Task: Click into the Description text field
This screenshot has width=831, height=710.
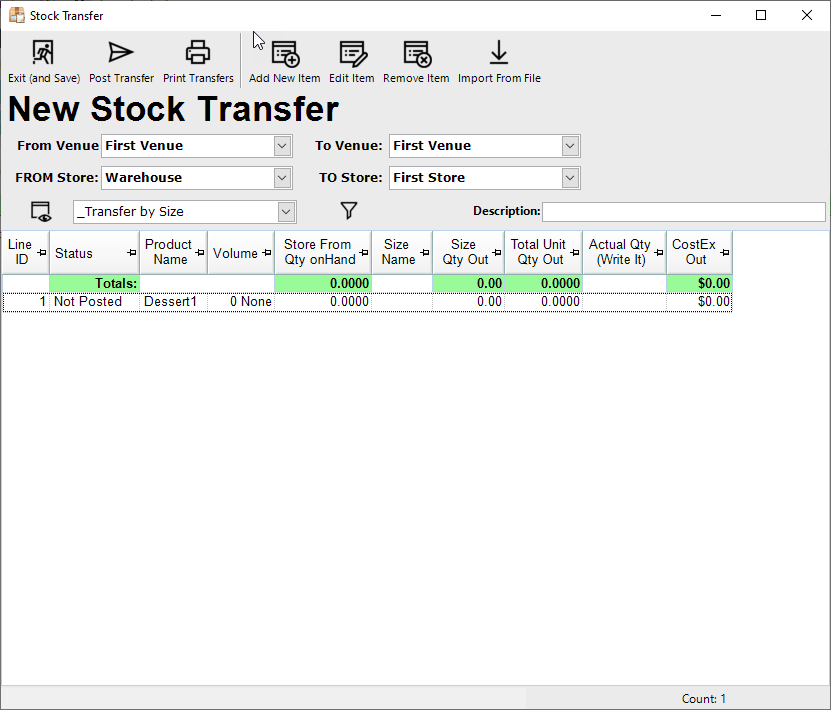Action: coord(683,212)
